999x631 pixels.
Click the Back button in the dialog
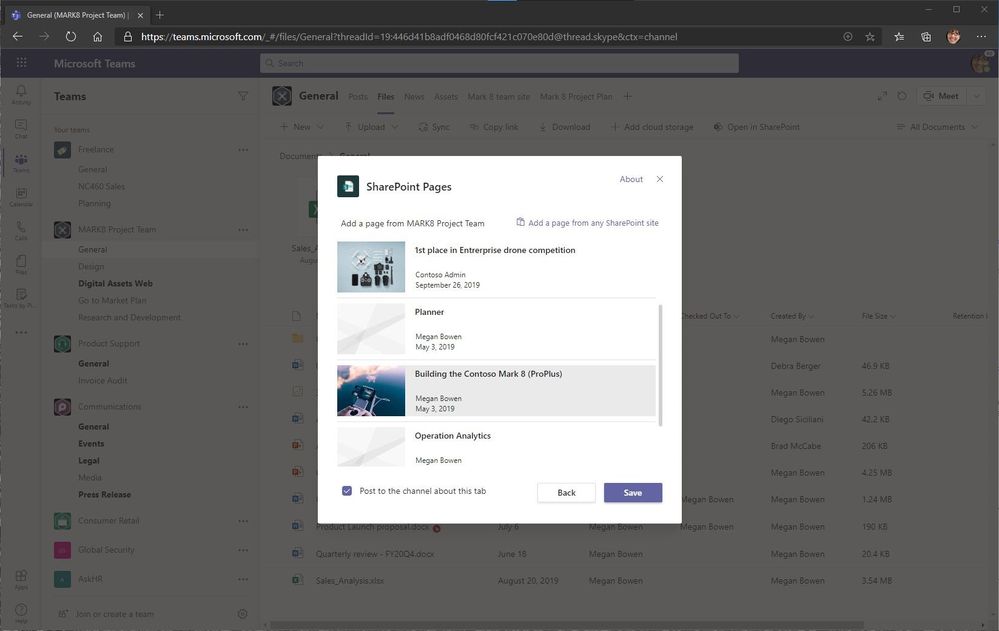pyautogui.click(x=566, y=493)
